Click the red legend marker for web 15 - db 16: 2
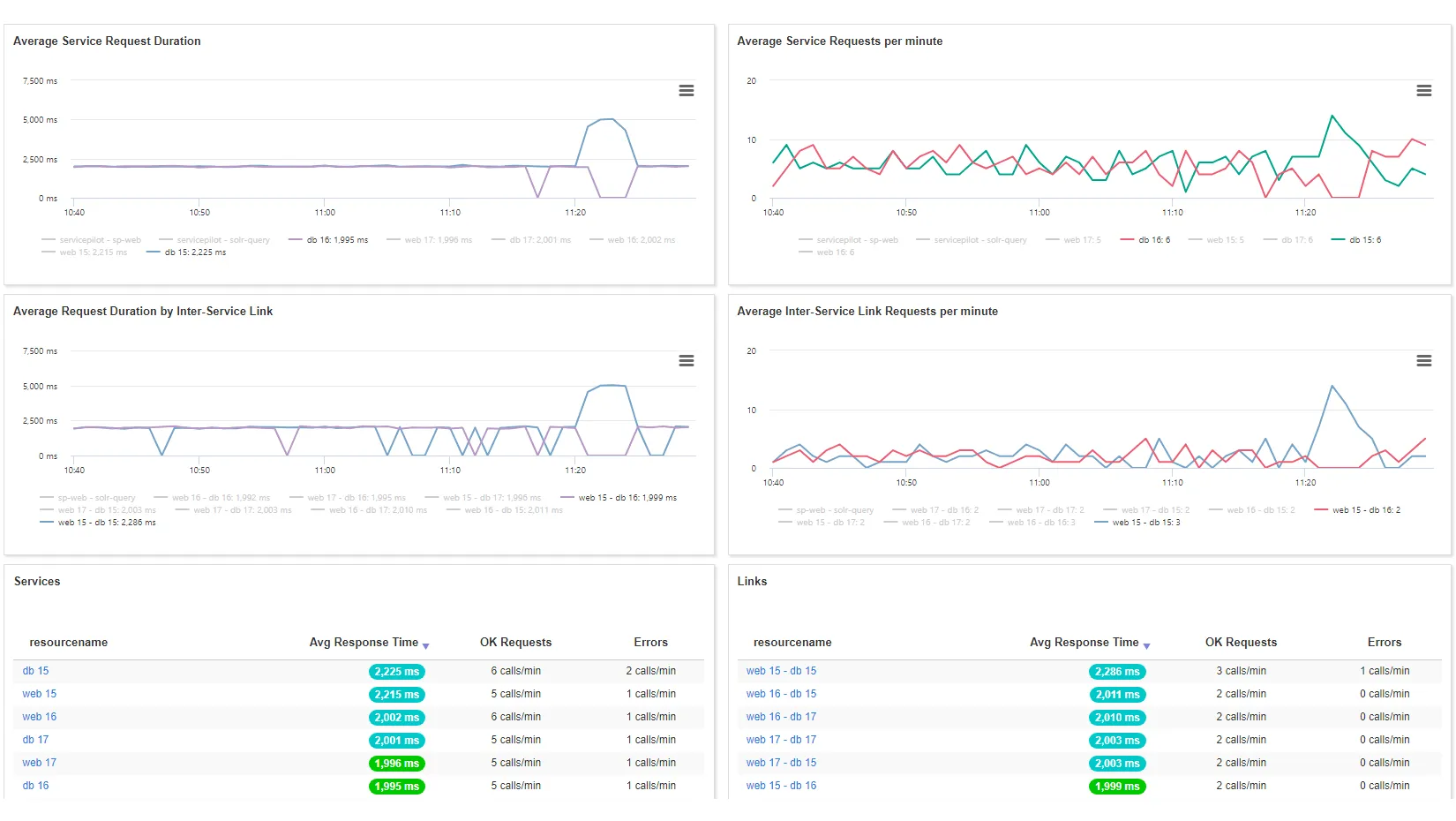The width and height of the screenshot is (1456, 821). click(1321, 509)
